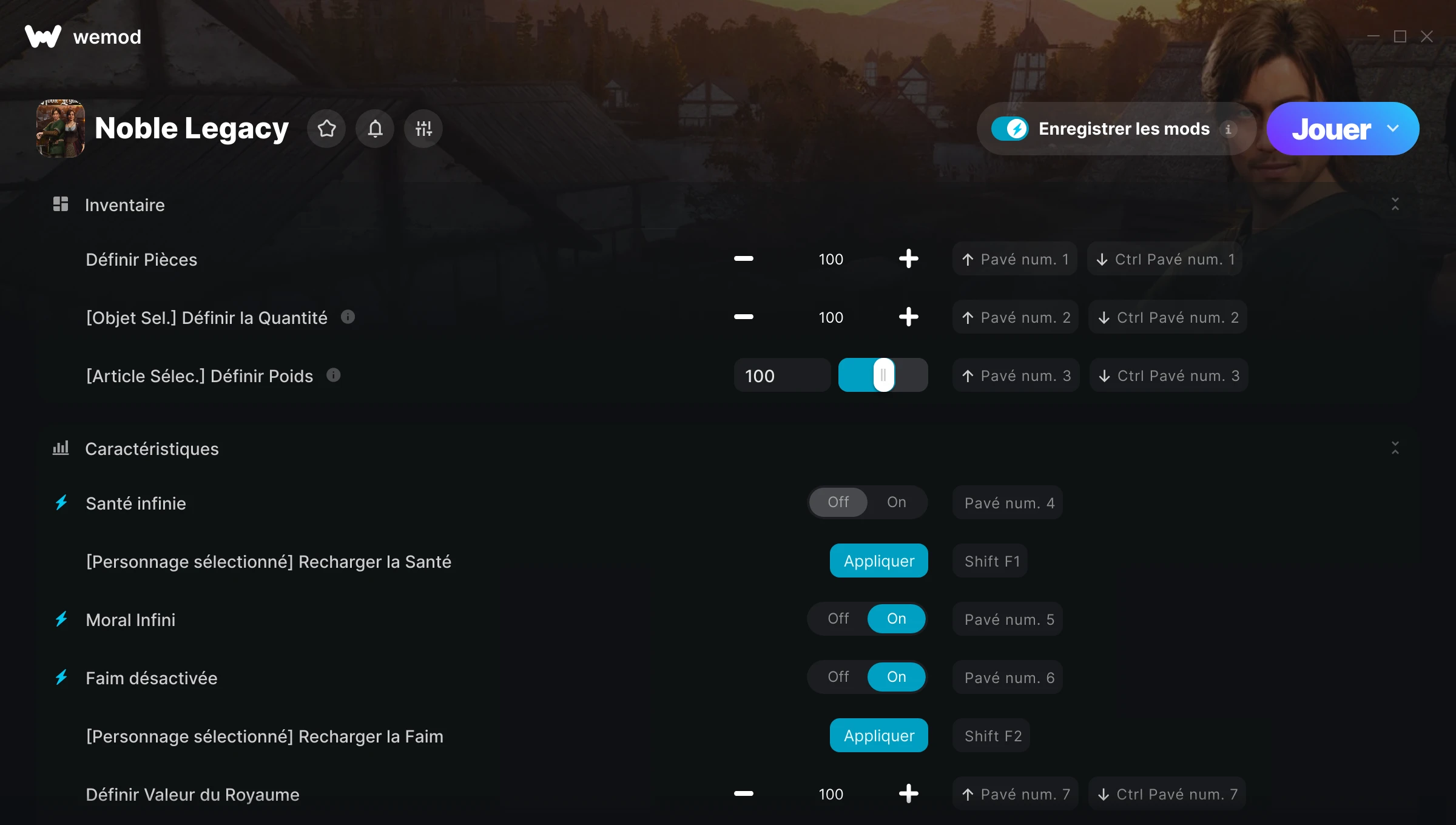Turn Santé infinie On

click(897, 502)
